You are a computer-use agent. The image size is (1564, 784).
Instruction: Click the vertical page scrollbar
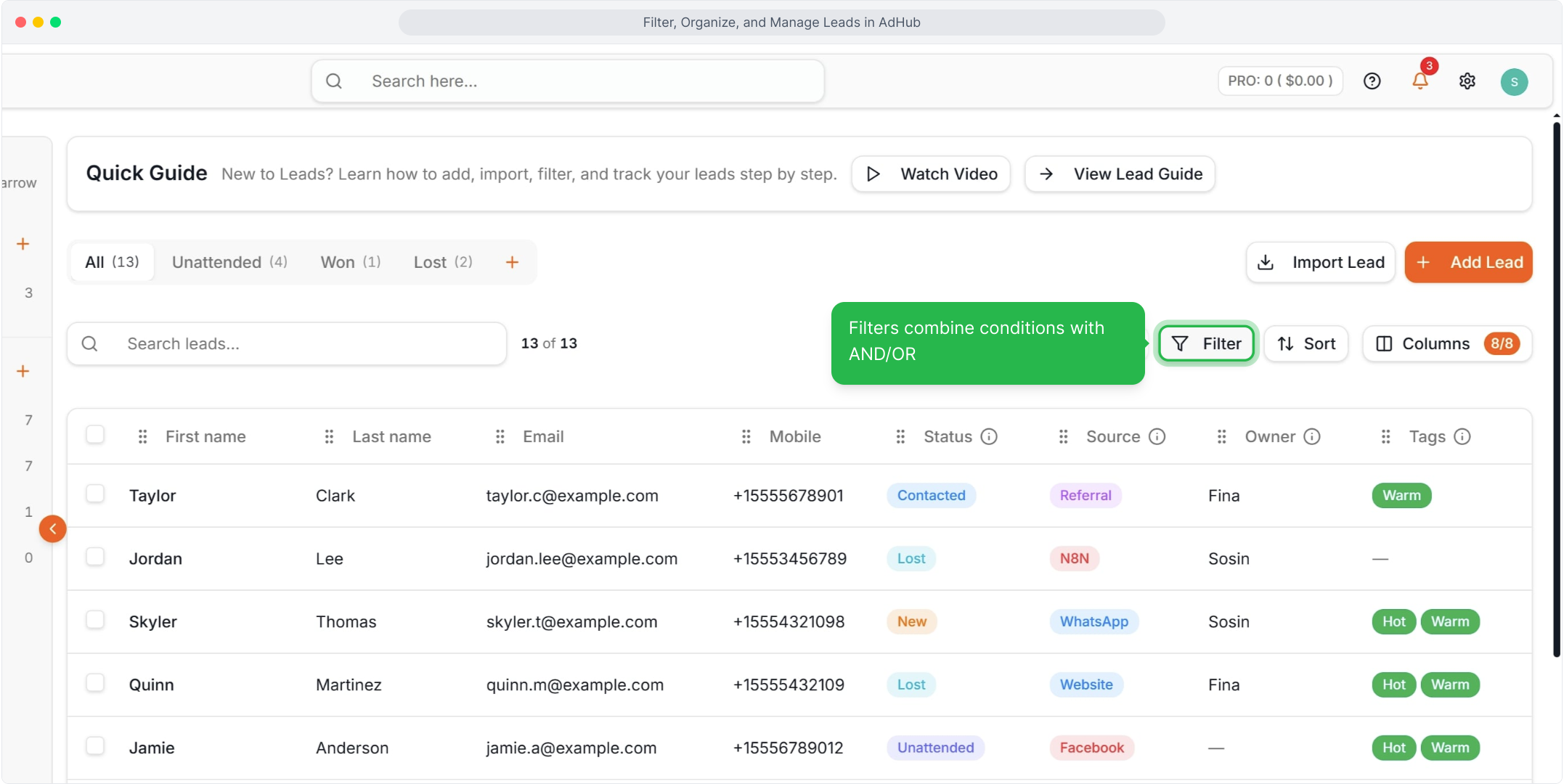coord(1556,389)
